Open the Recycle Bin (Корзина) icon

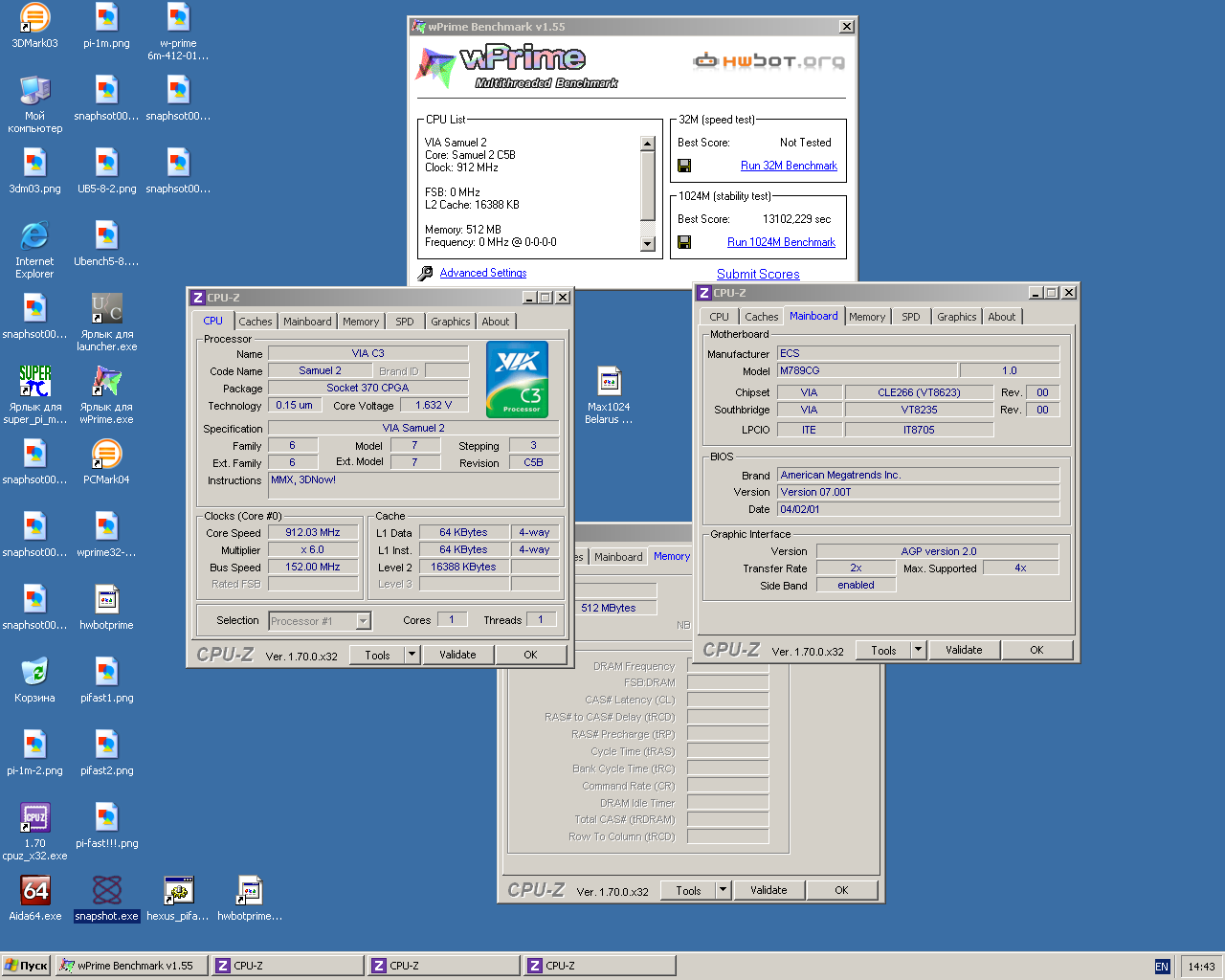[34, 680]
